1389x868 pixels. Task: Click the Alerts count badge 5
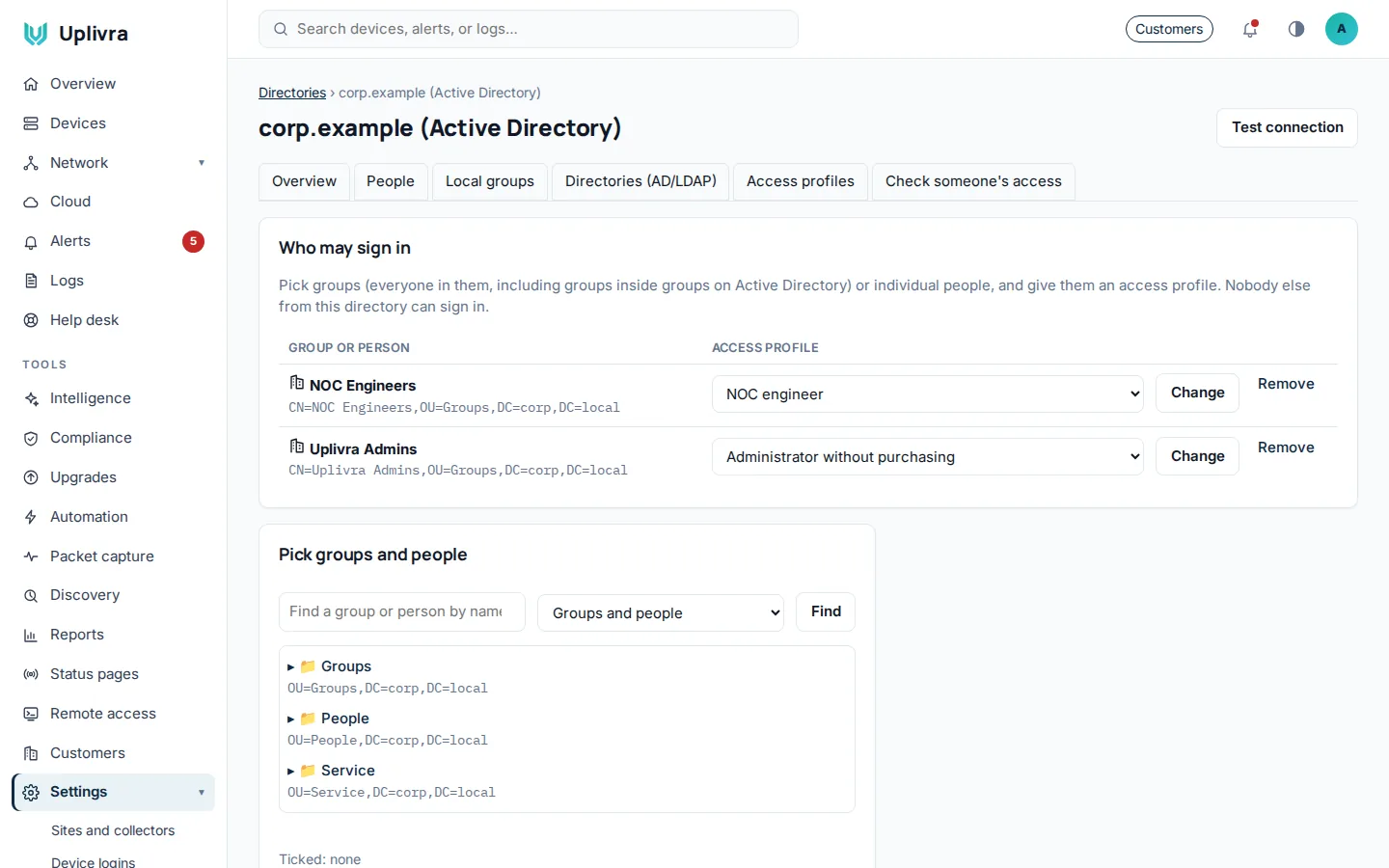pyautogui.click(x=193, y=241)
